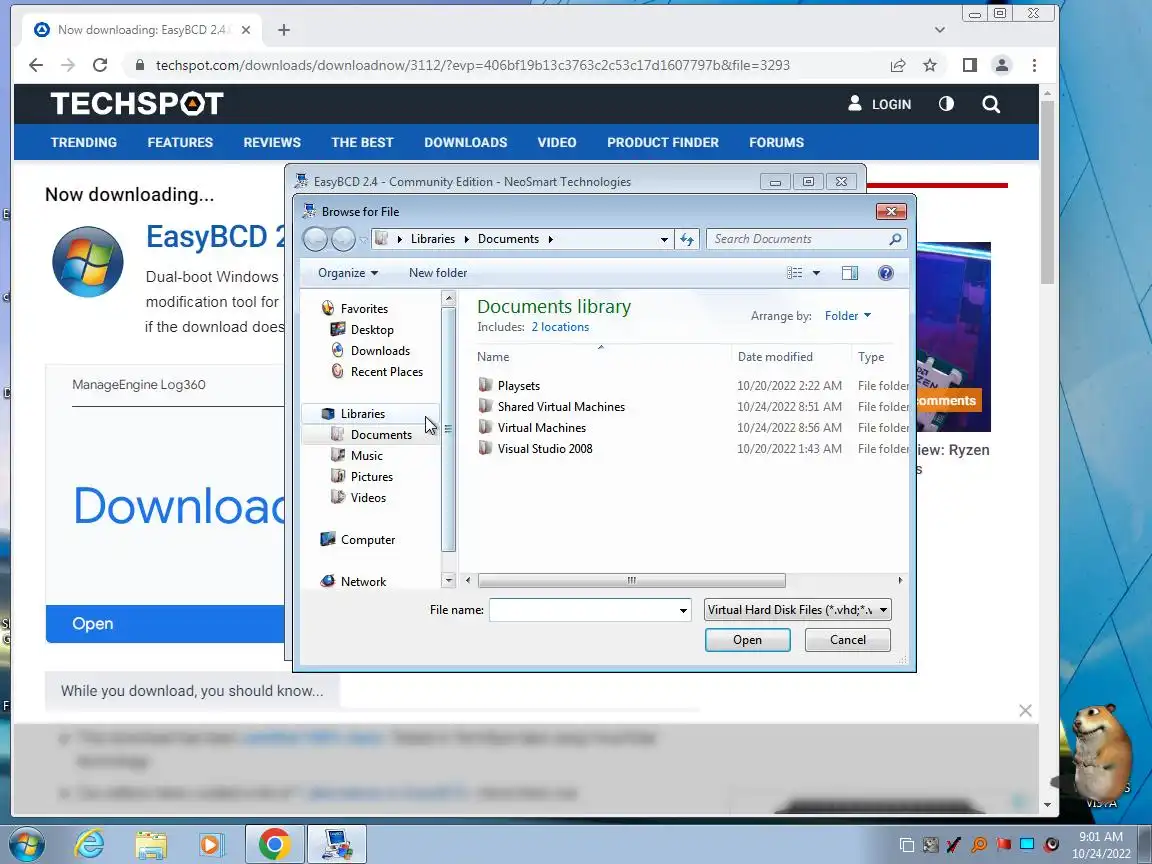
Task: Open TechSpot THE BEST menu
Action: (362, 142)
